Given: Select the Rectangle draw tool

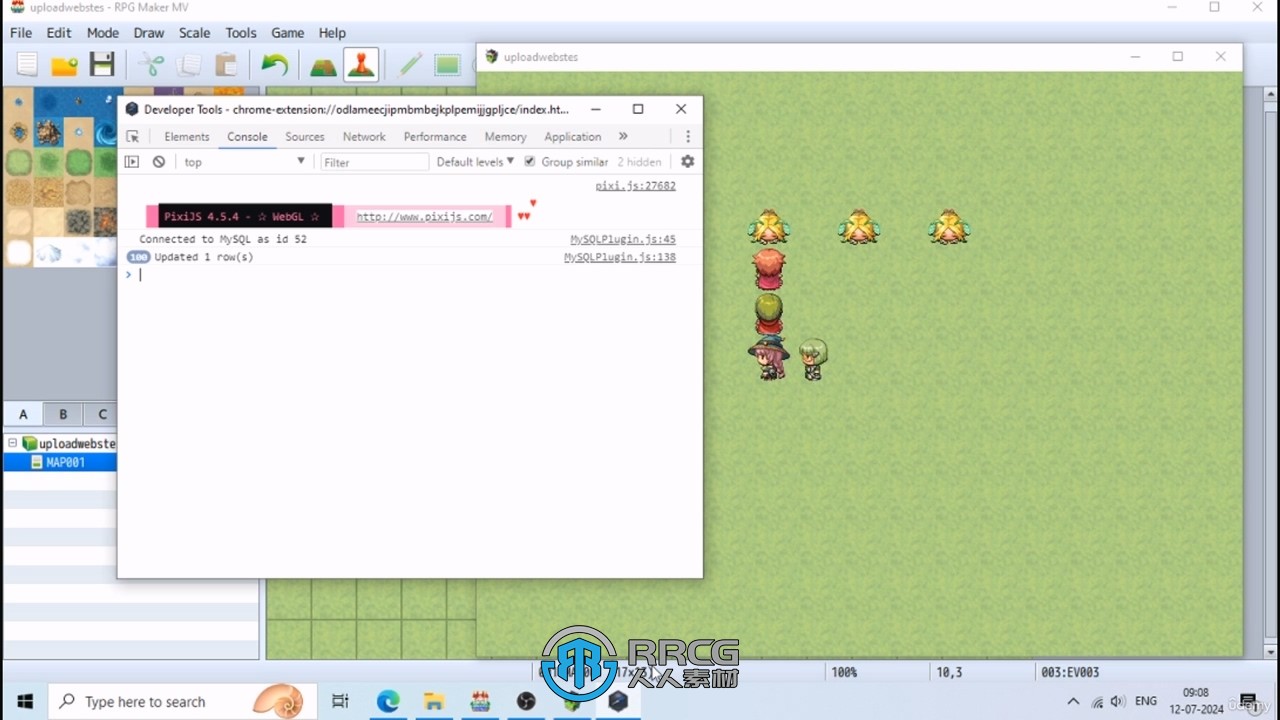Looking at the screenshot, I should pyautogui.click(x=447, y=66).
